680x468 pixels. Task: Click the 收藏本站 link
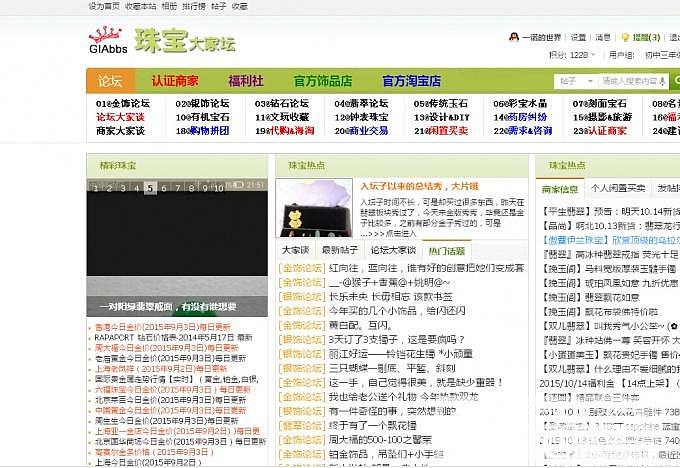coord(141,7)
